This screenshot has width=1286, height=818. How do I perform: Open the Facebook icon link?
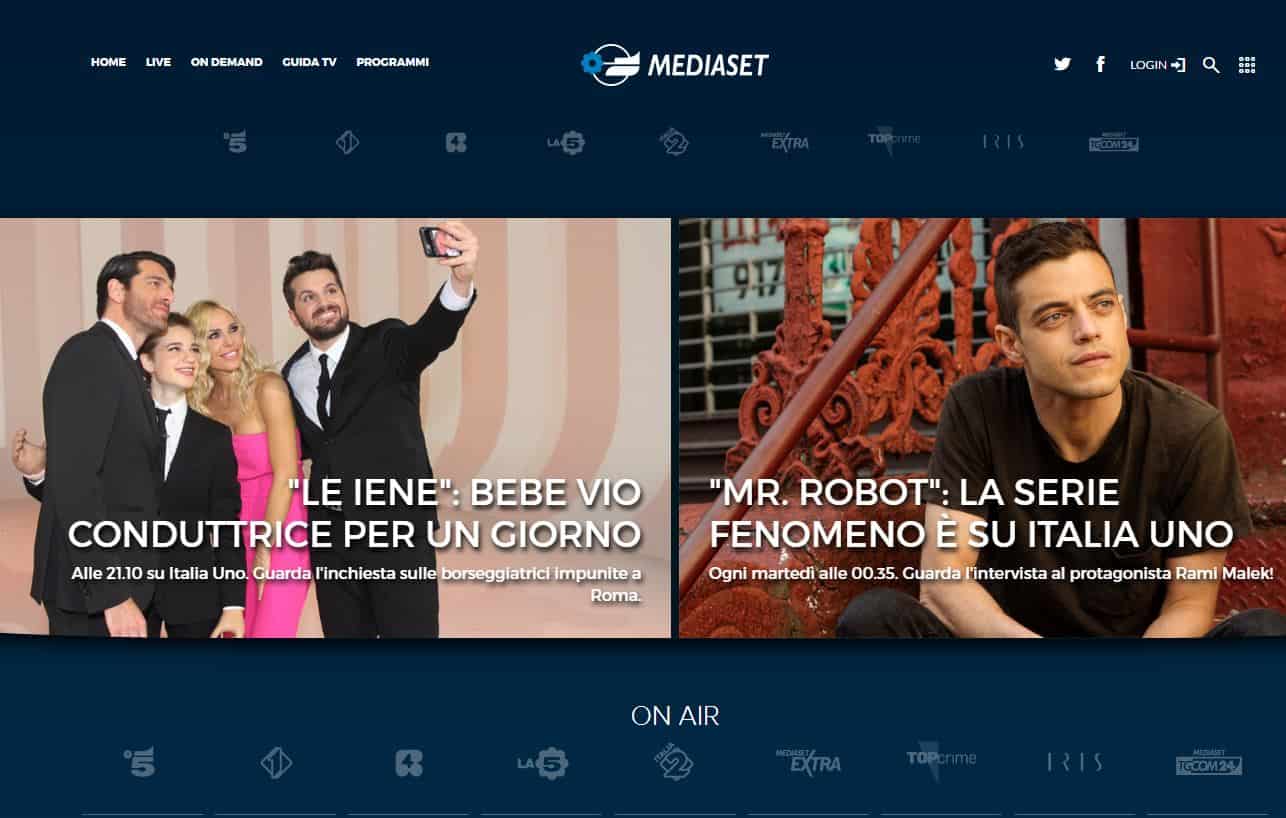1100,64
